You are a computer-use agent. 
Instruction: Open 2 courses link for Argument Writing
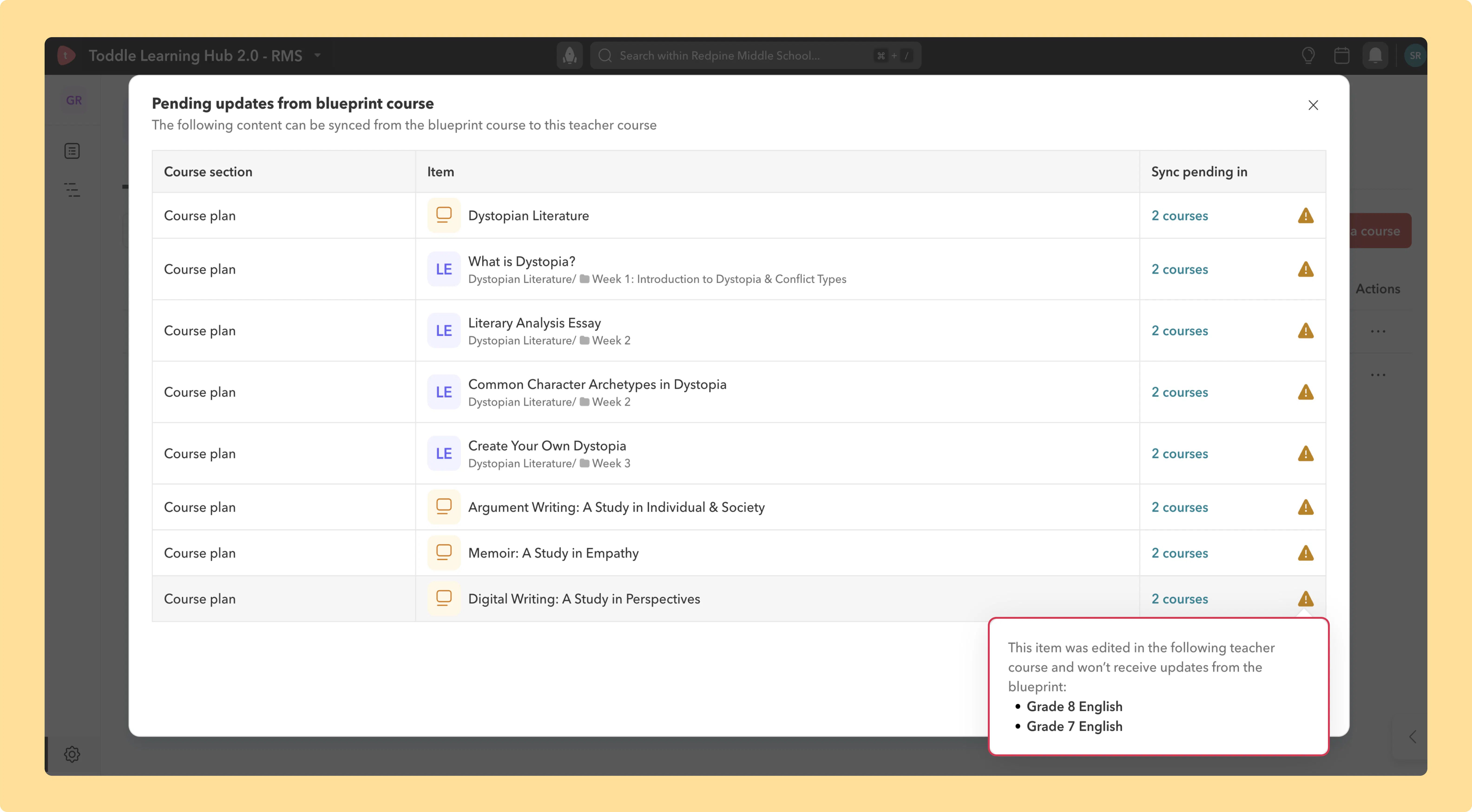click(x=1180, y=508)
